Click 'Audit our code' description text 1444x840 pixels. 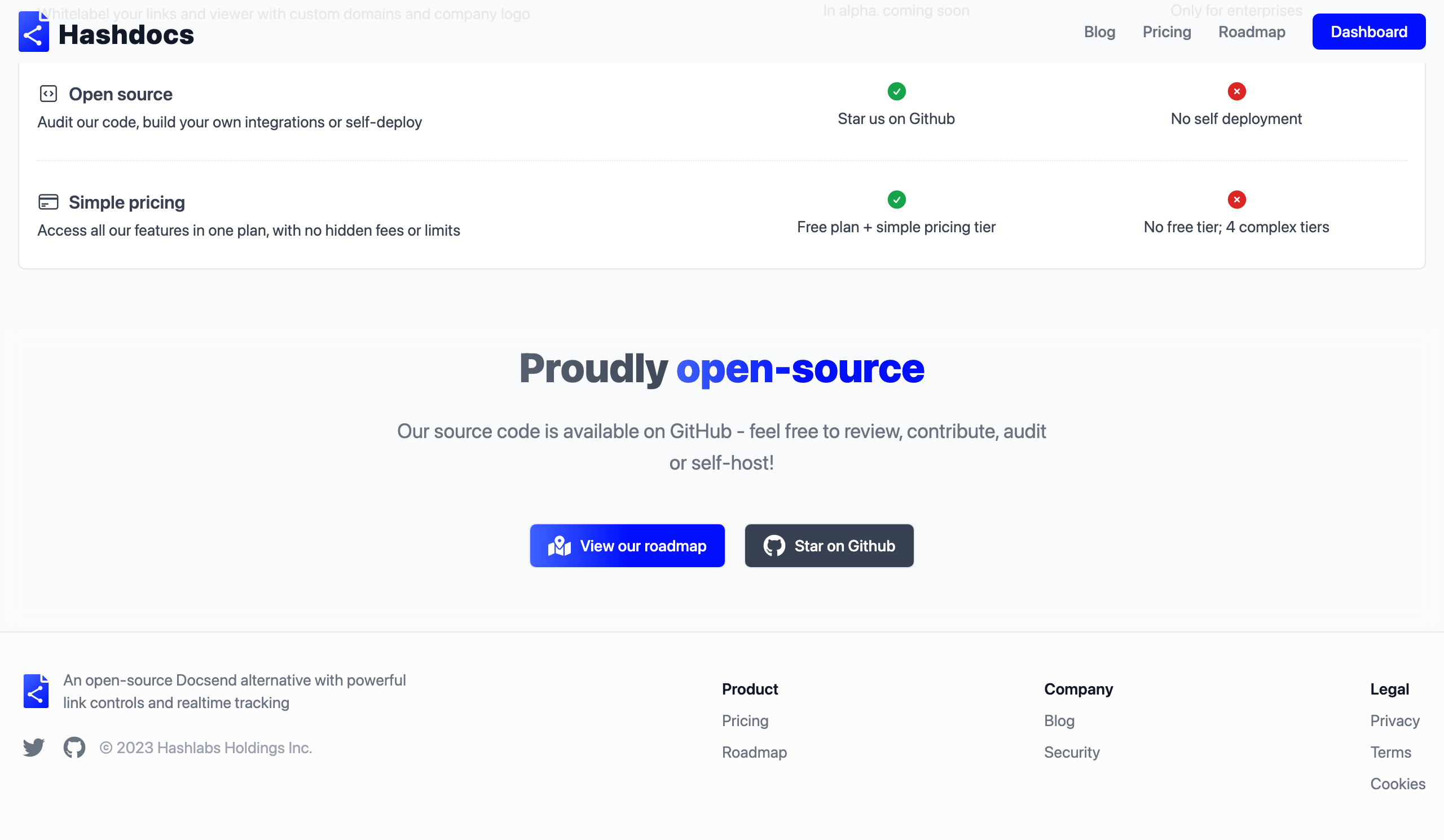click(229, 122)
